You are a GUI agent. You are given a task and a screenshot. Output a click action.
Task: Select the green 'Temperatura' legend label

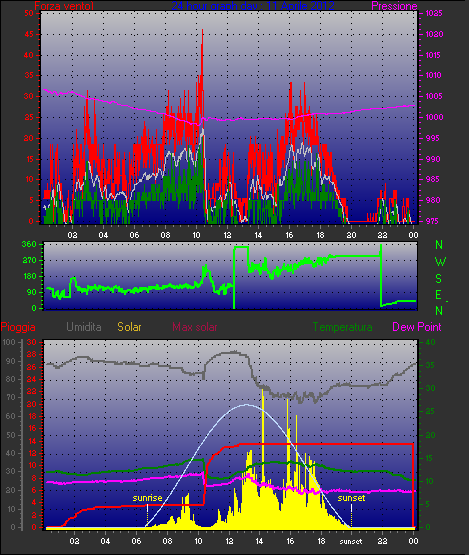(x=342, y=327)
